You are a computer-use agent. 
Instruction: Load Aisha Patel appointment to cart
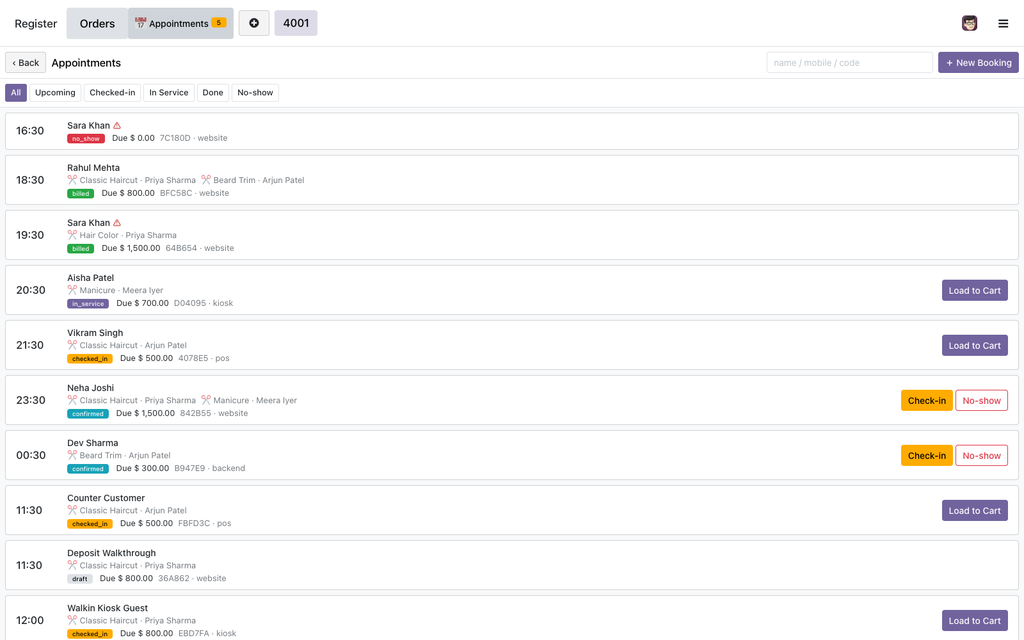(x=974, y=291)
